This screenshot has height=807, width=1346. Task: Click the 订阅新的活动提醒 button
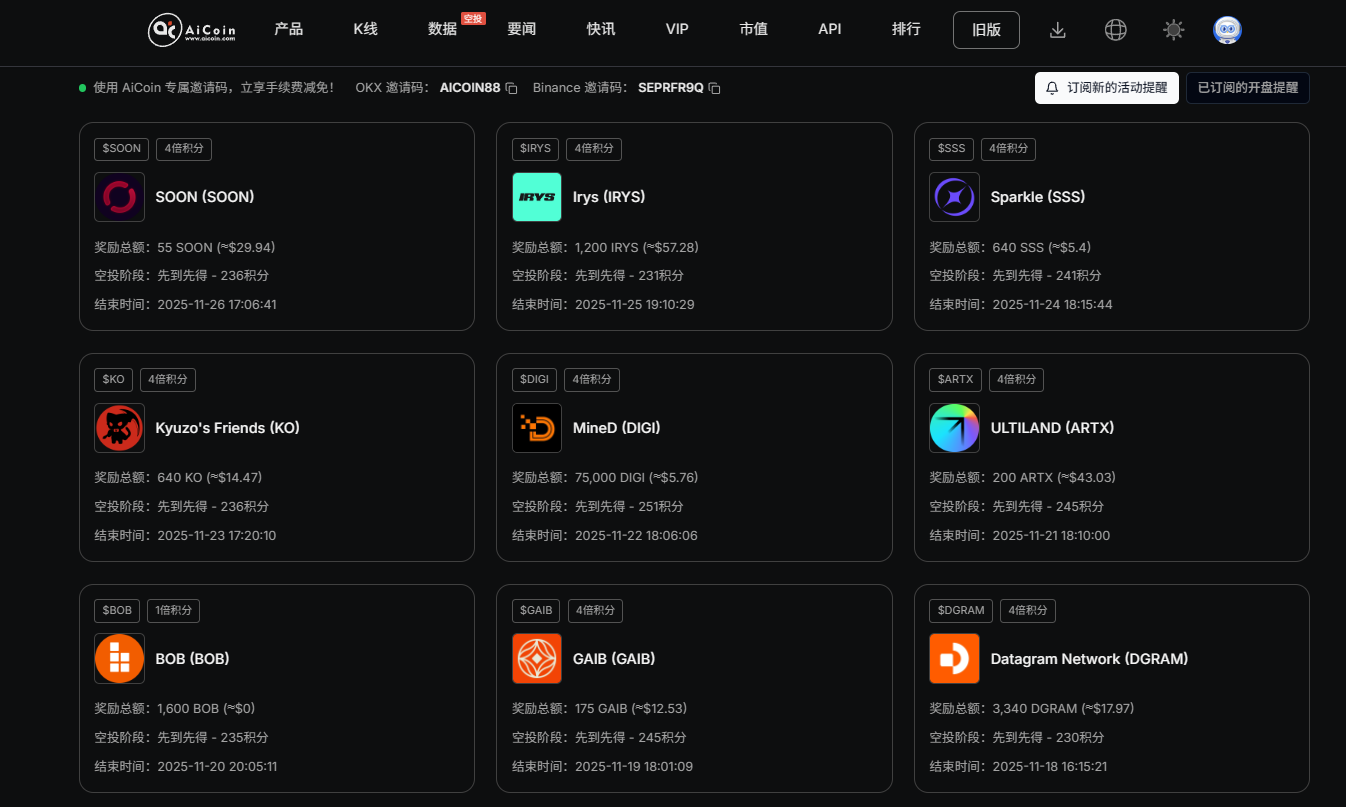click(1106, 88)
